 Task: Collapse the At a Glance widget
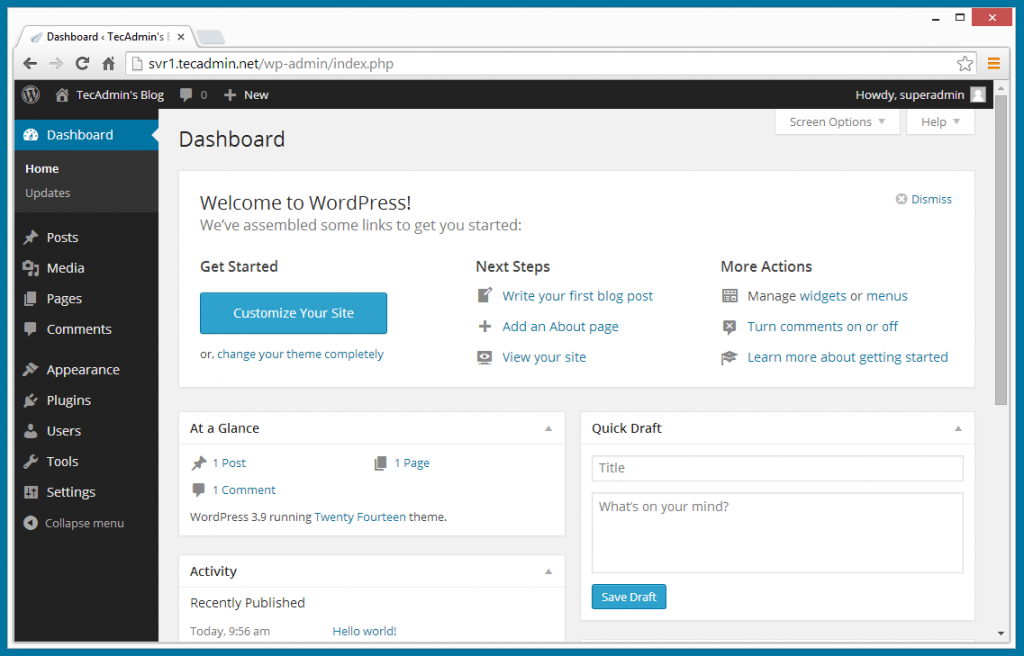click(548, 428)
